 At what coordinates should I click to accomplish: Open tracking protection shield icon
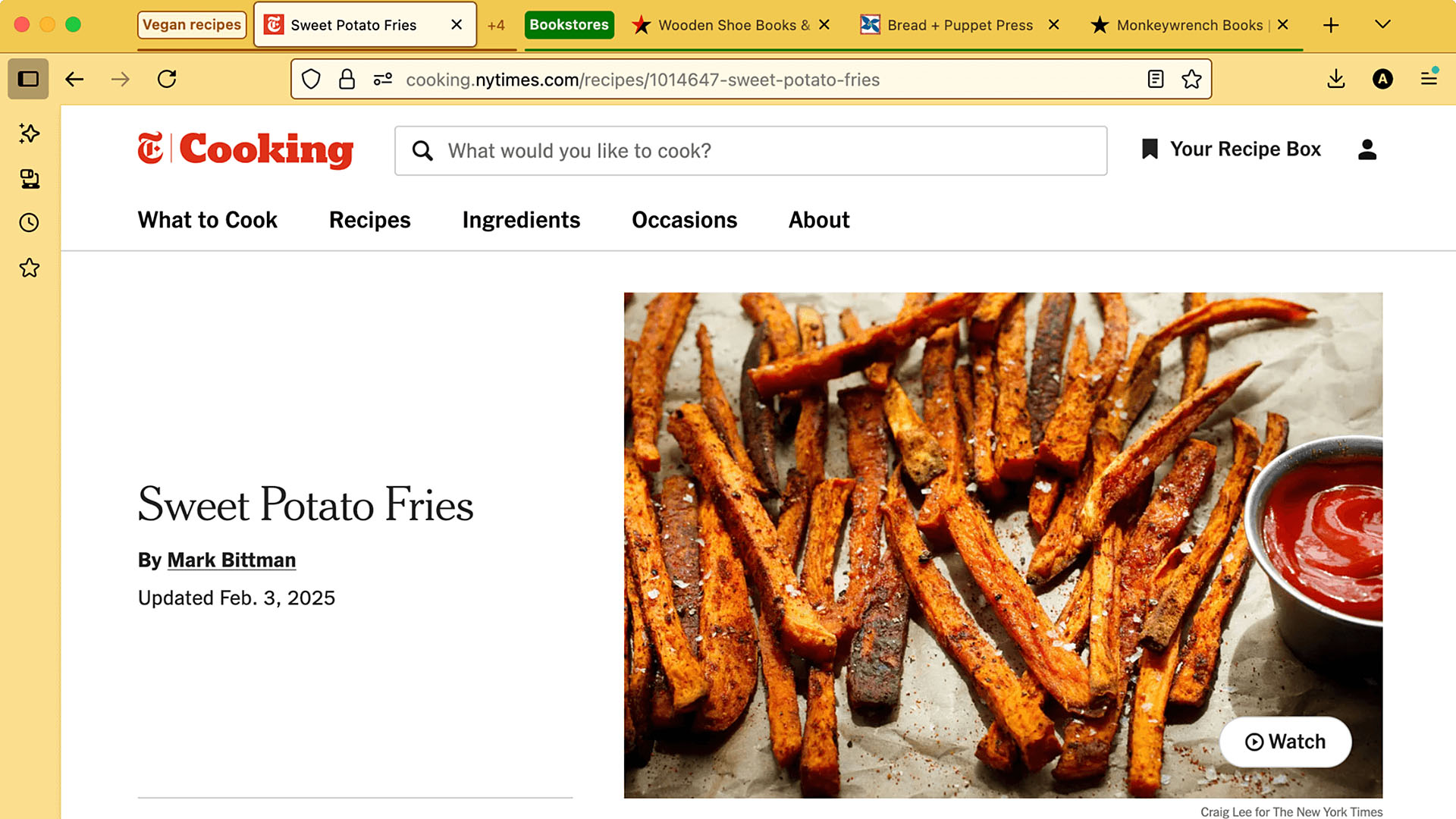[311, 79]
